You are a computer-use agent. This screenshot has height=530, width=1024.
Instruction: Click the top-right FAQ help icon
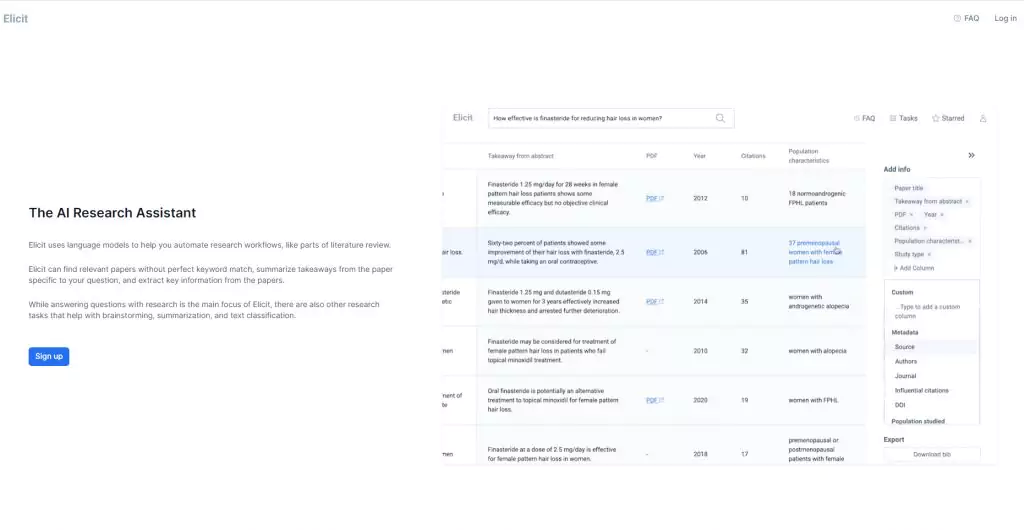click(x=957, y=18)
